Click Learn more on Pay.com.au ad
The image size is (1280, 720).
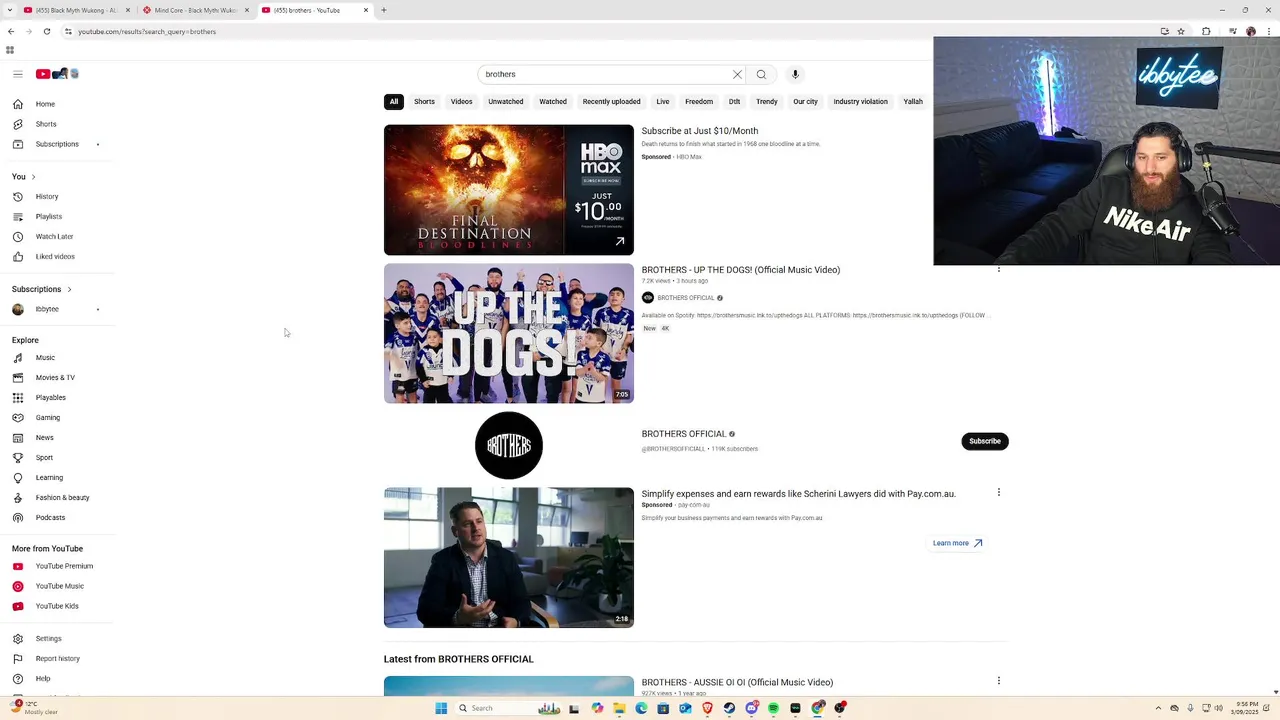(957, 543)
